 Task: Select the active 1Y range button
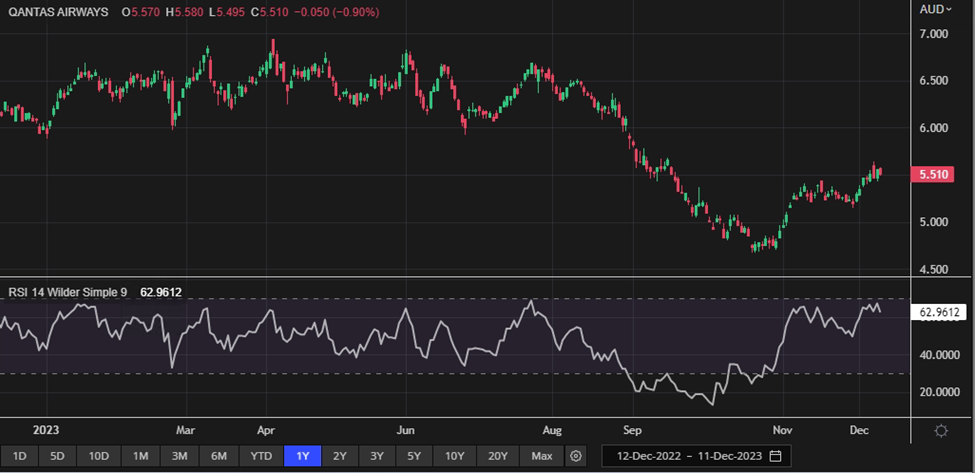[x=303, y=456]
